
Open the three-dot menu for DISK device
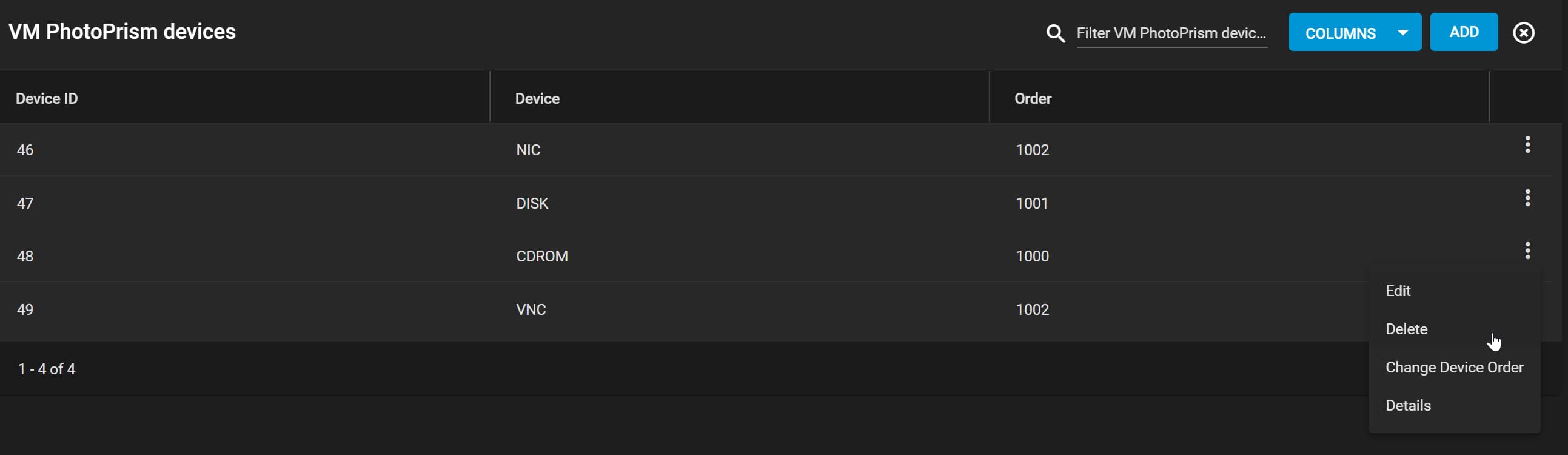tap(1527, 197)
